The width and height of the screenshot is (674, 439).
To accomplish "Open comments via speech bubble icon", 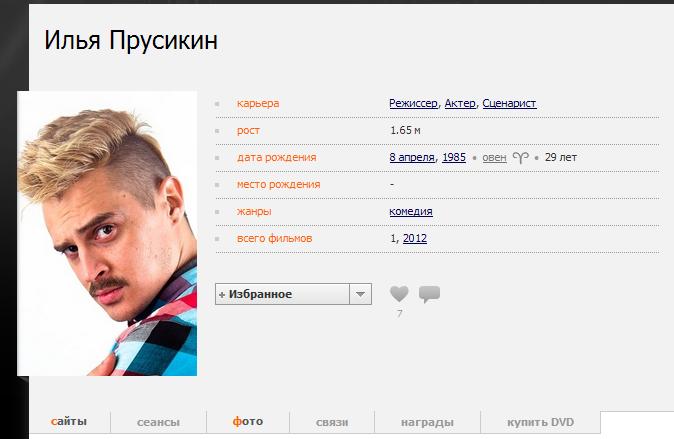I will pos(429,294).
